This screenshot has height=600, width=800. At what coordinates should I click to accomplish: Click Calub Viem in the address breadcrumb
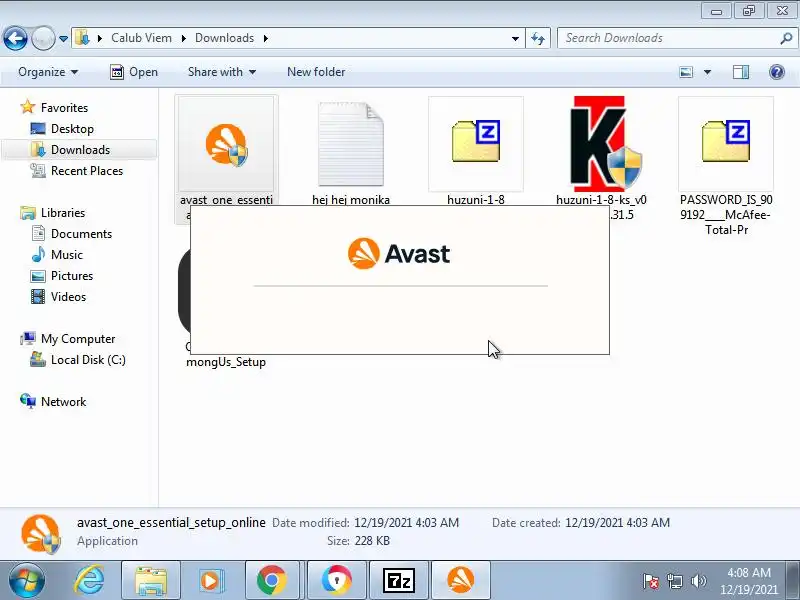pos(141,38)
